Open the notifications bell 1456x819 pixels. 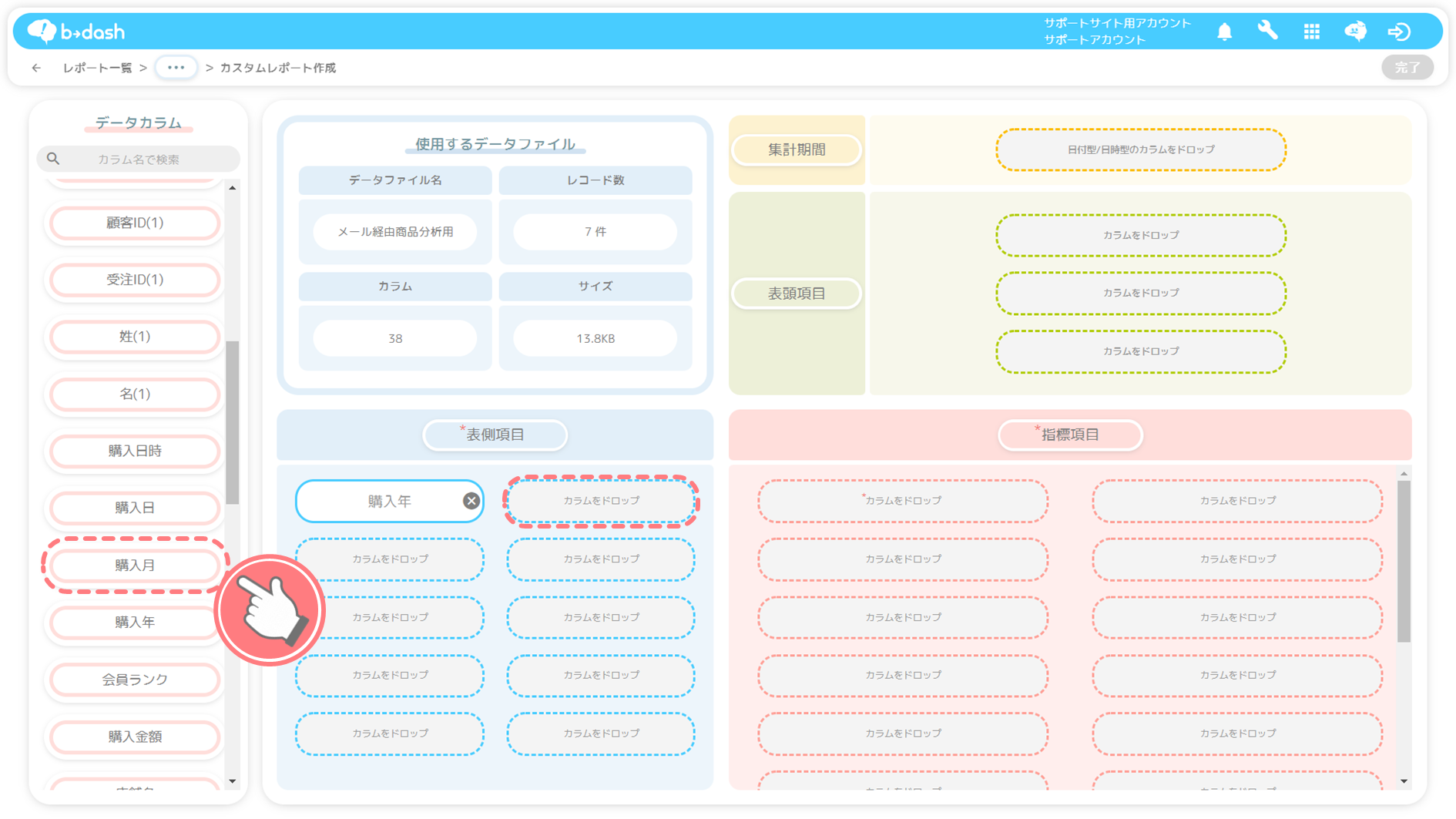point(1224,32)
